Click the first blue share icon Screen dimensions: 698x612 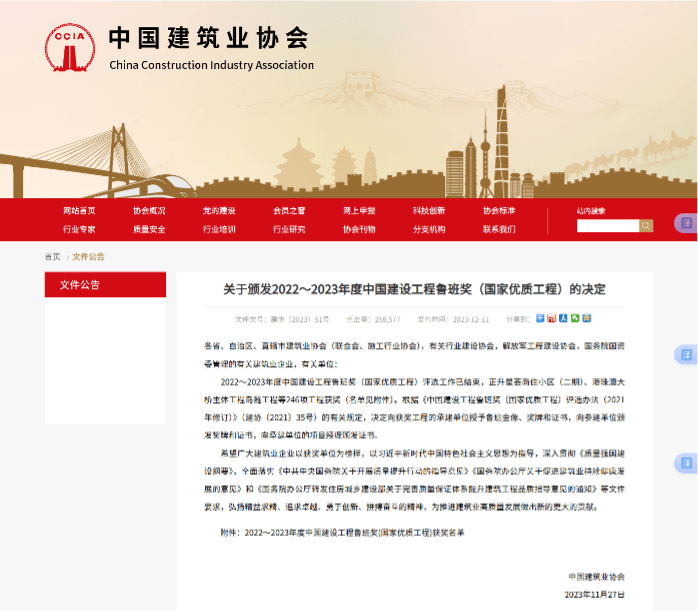tap(540, 319)
